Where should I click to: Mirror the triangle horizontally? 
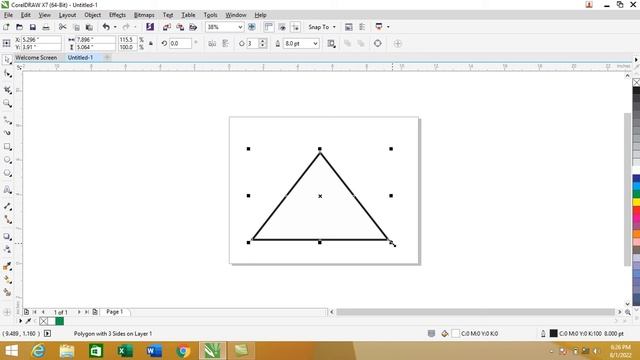(x=212, y=43)
